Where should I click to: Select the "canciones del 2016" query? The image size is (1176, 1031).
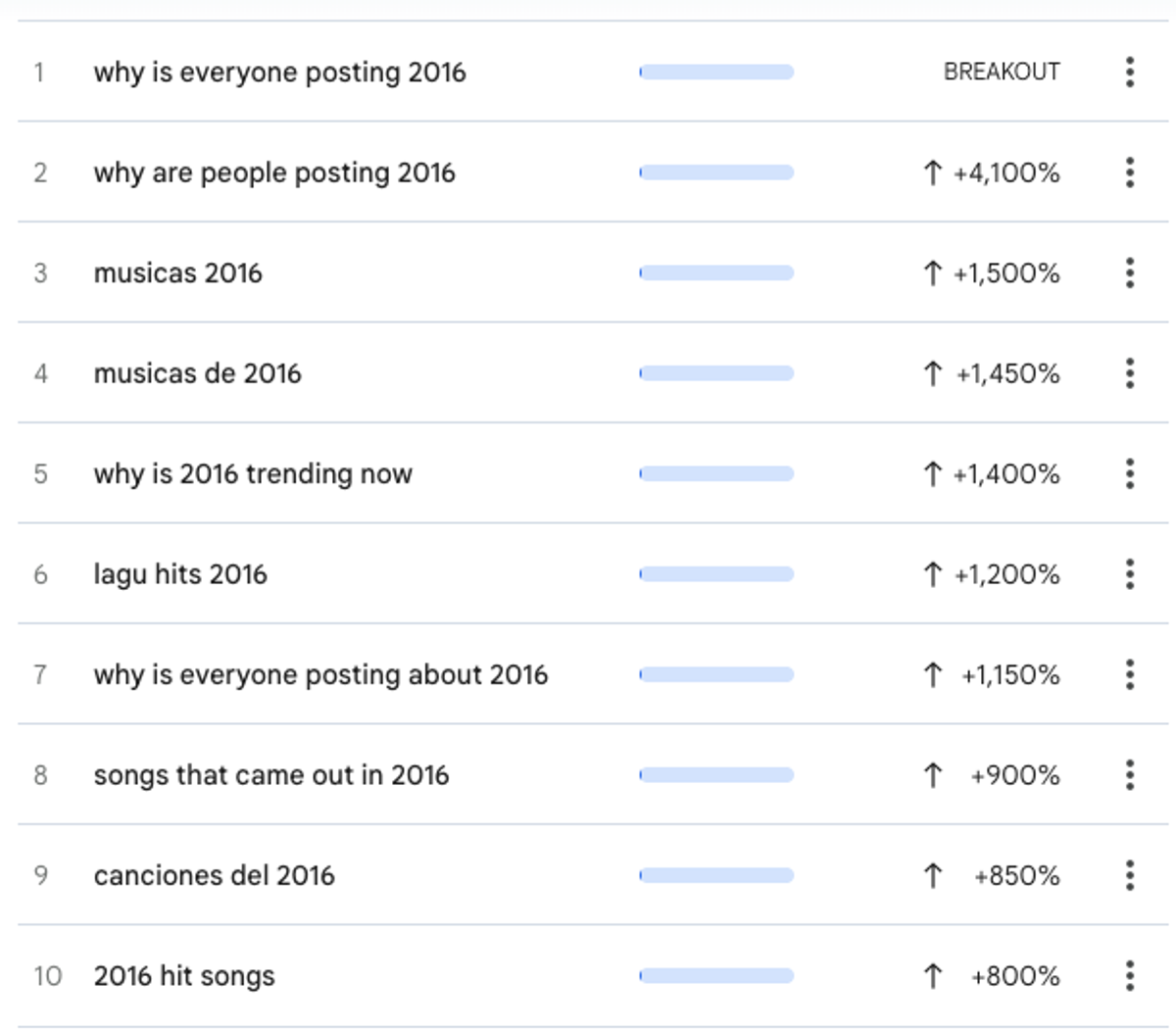click(214, 875)
